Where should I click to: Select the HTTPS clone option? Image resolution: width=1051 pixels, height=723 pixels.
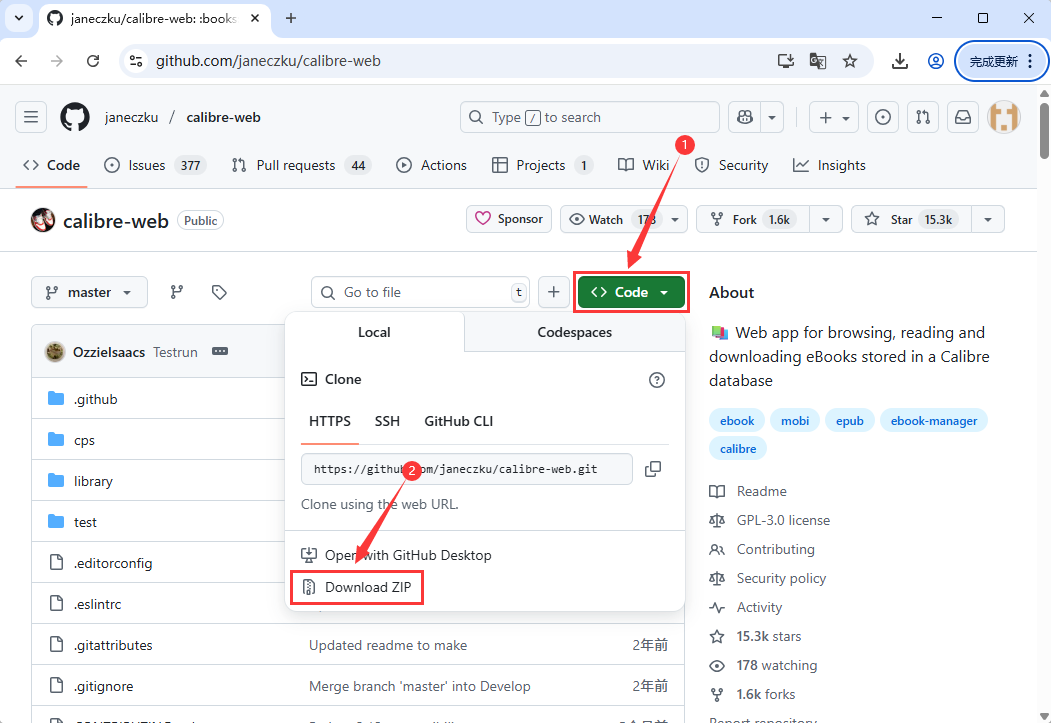[x=330, y=421]
